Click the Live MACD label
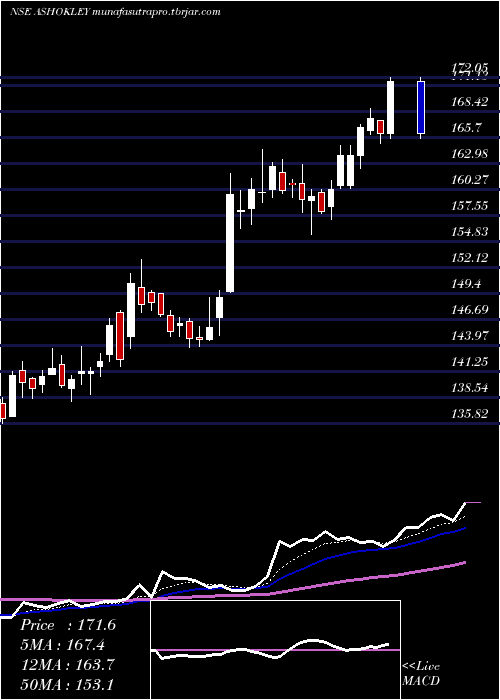The height and width of the screenshot is (700, 500). tap(421, 674)
